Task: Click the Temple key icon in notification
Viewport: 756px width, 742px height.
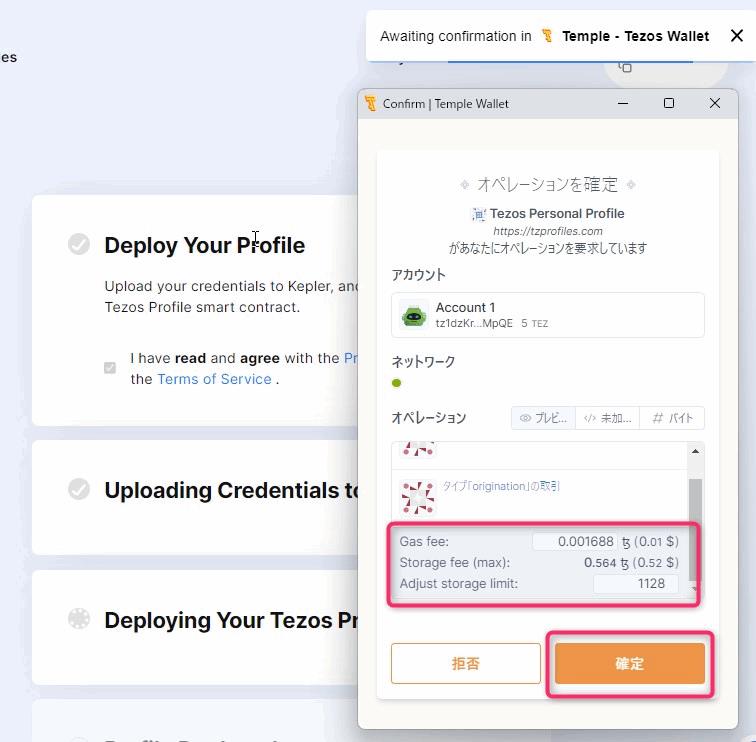Action: pyautogui.click(x=547, y=36)
